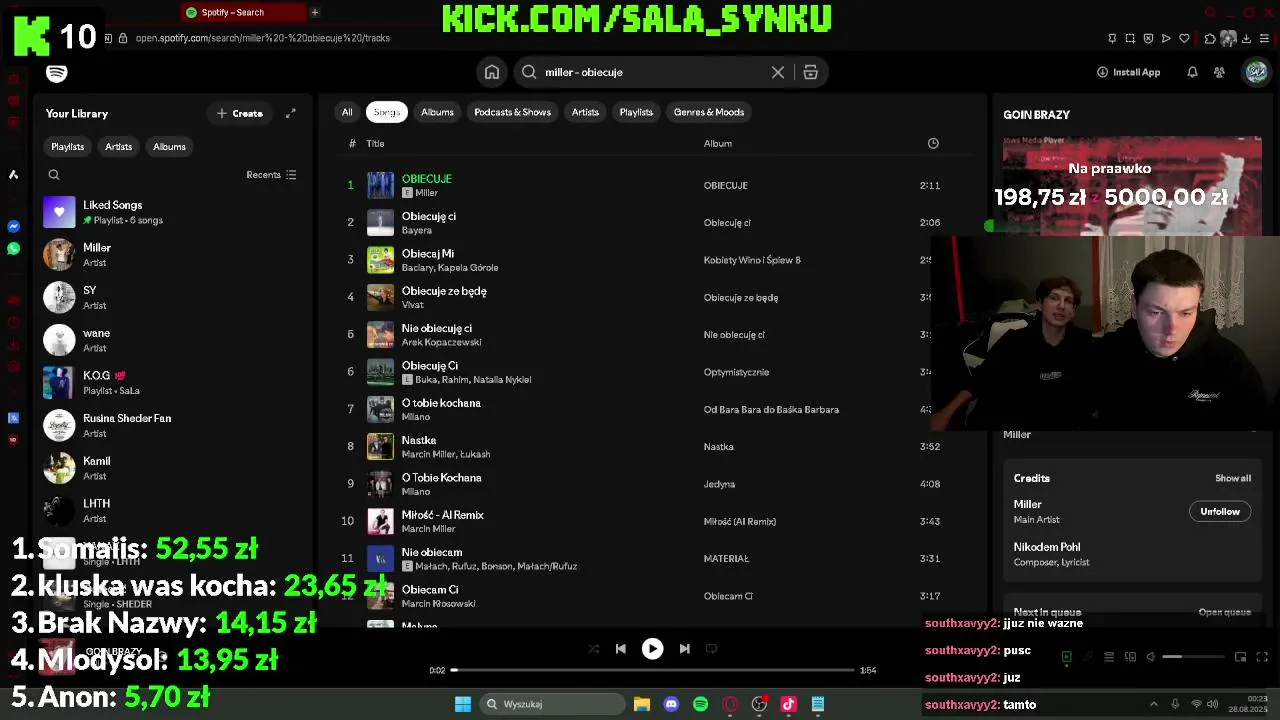Open the Browse icon inside search bar
The image size is (1280, 720).
[811, 72]
